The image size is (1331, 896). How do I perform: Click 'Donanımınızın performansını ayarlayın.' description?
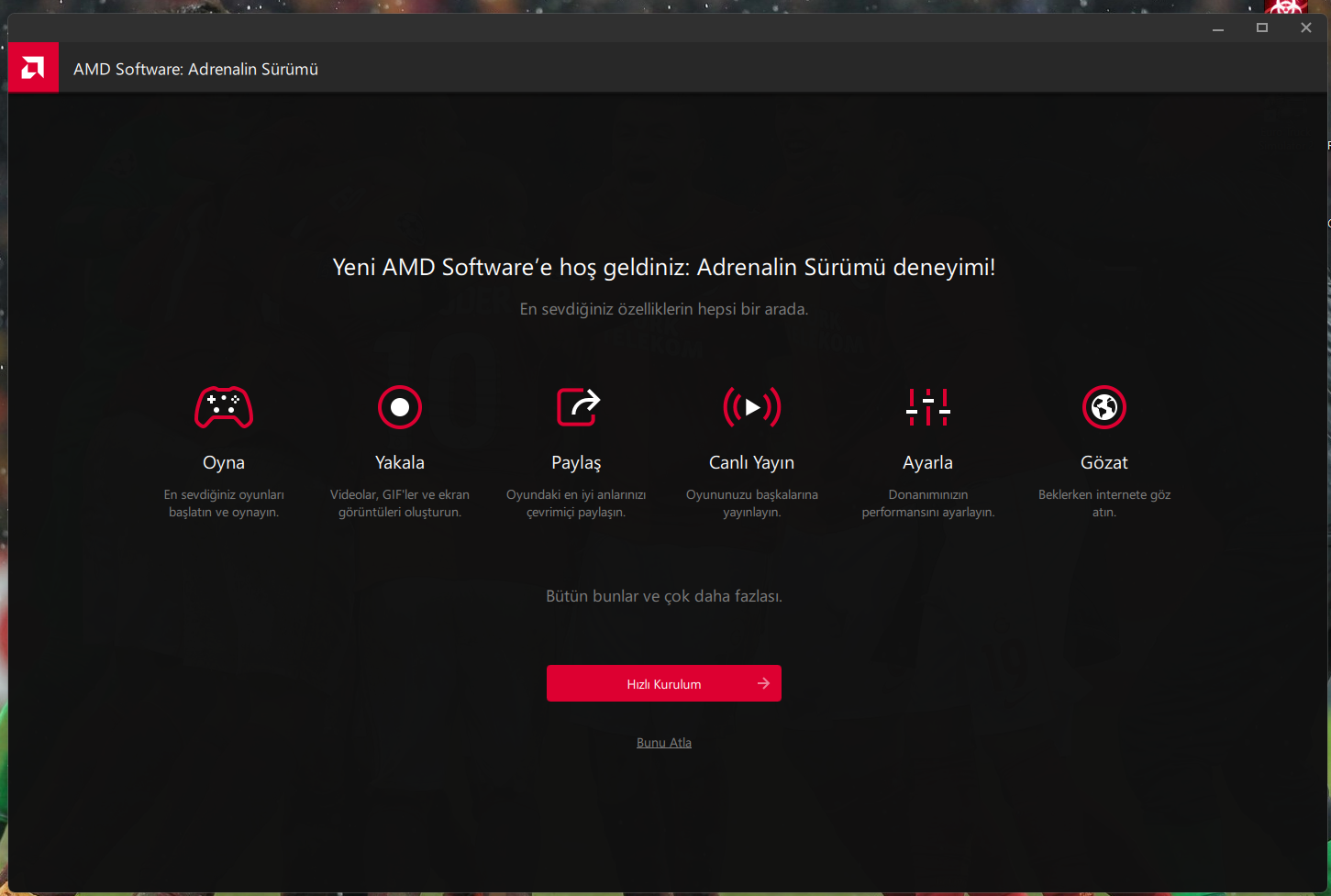click(928, 503)
